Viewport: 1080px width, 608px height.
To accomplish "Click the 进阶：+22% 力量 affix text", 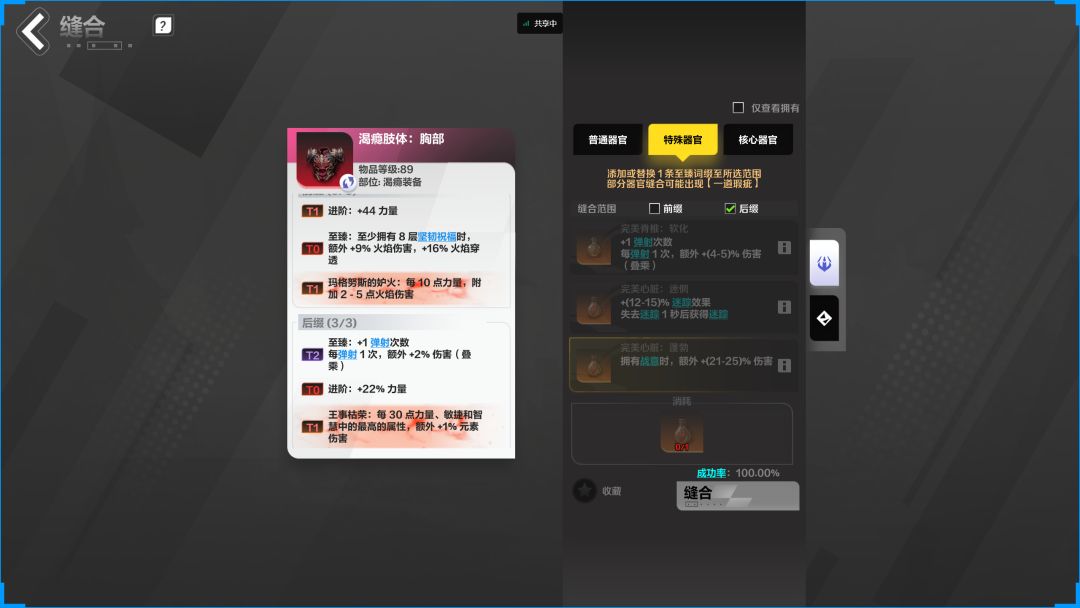I will (x=367, y=389).
